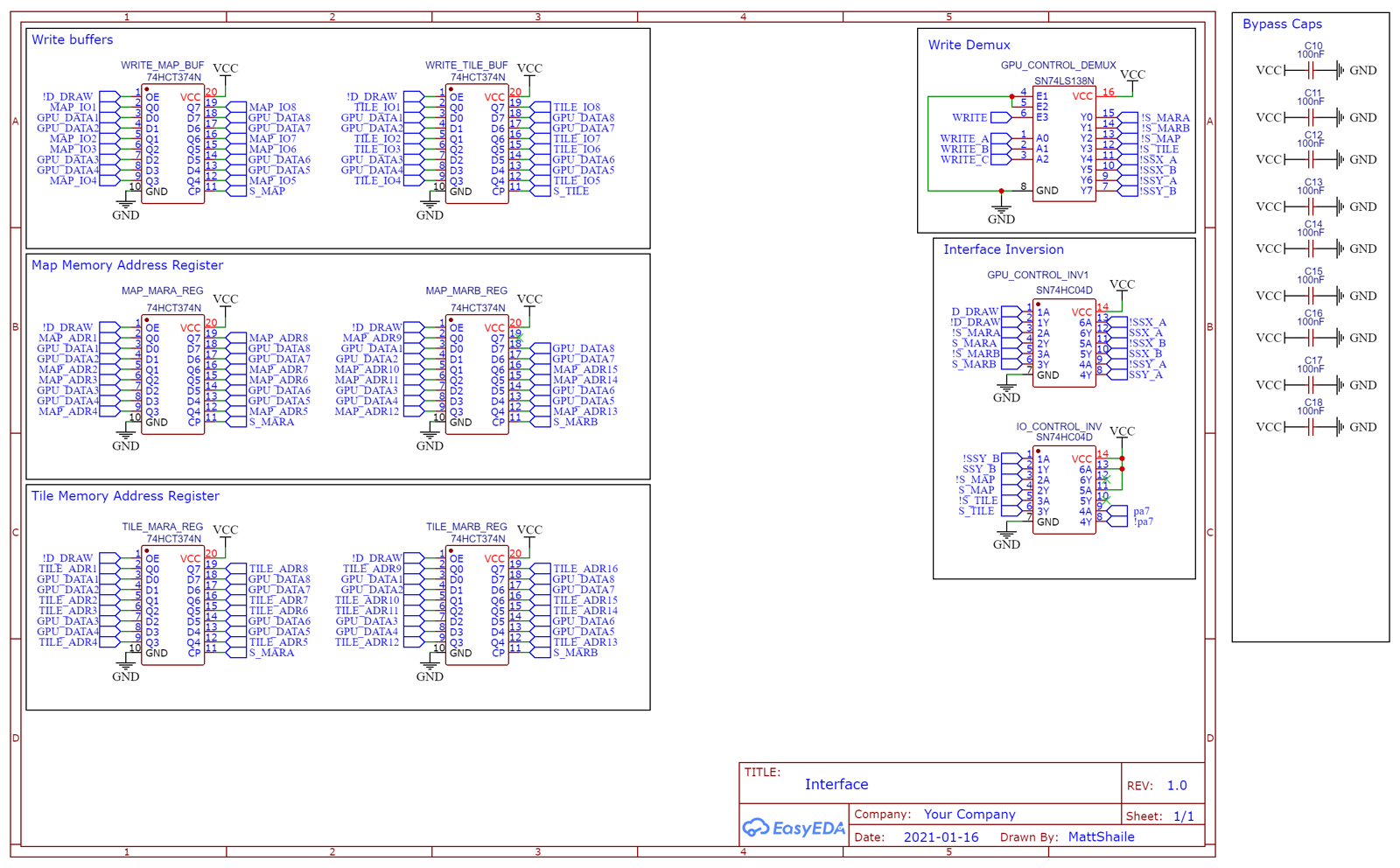Select the GPU_CONTROL_INV1 component label
The height and width of the screenshot is (868, 1400).
1038,276
